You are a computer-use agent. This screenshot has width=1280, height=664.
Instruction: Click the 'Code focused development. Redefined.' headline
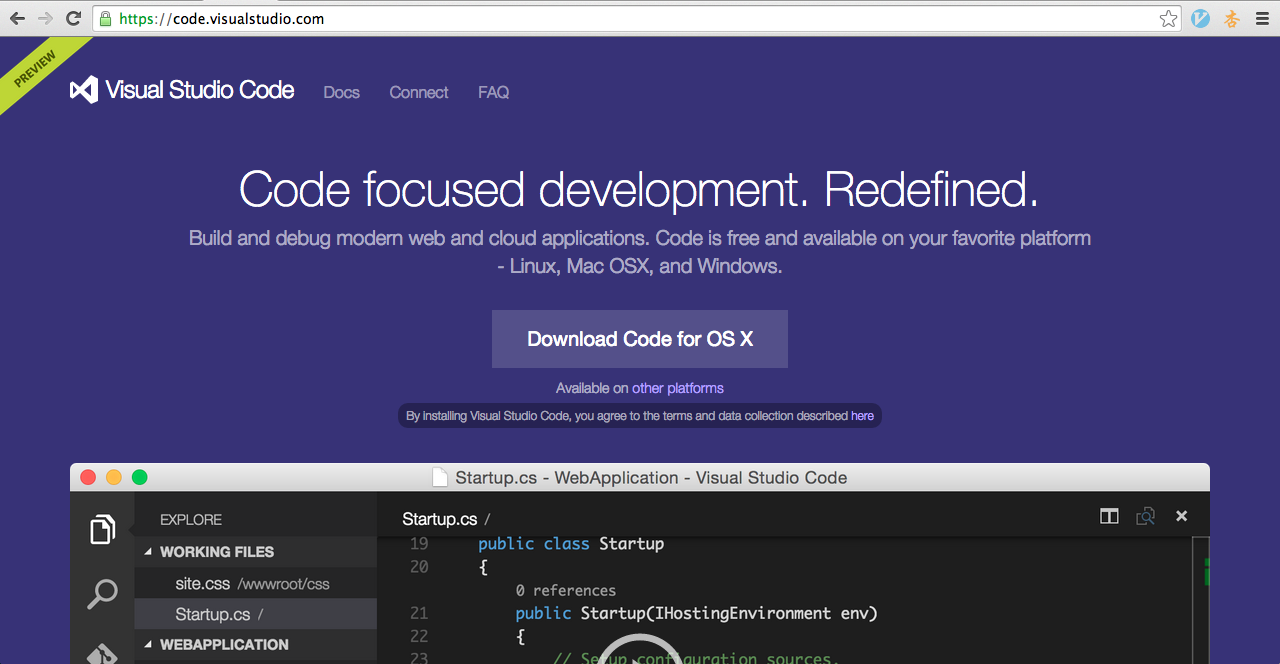(639, 189)
